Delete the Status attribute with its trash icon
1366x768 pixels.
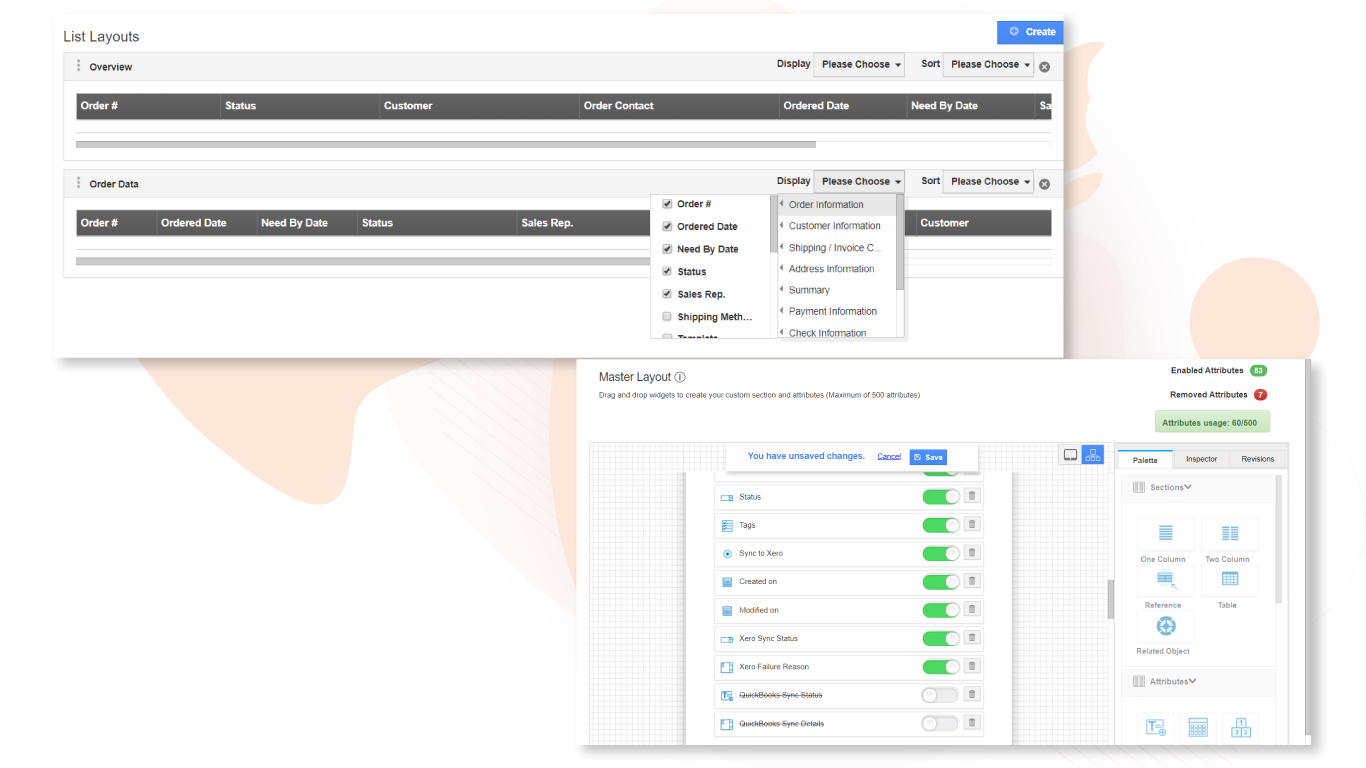point(972,496)
